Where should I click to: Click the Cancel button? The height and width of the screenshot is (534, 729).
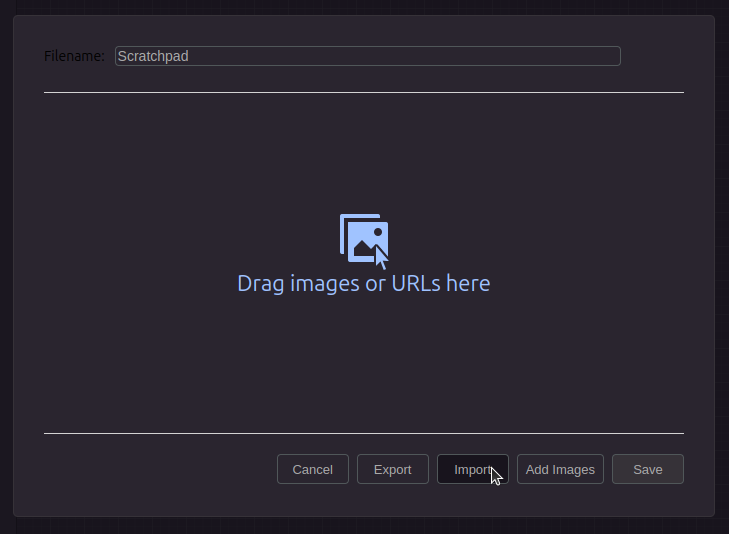tap(312, 469)
